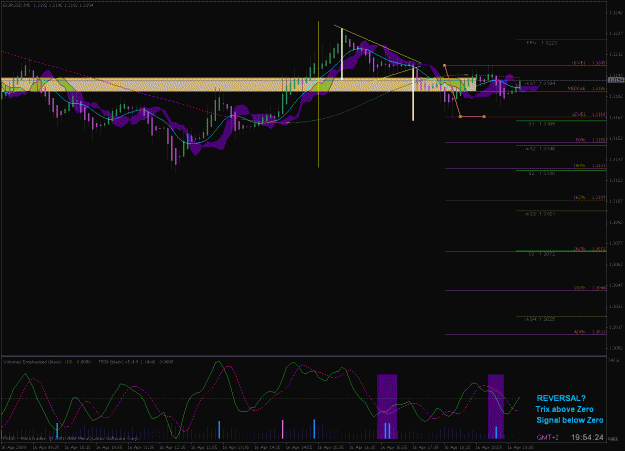Select the 'Signal below Zero' label
Image resolution: width=625 pixels, height=451 pixels.
click(570, 420)
